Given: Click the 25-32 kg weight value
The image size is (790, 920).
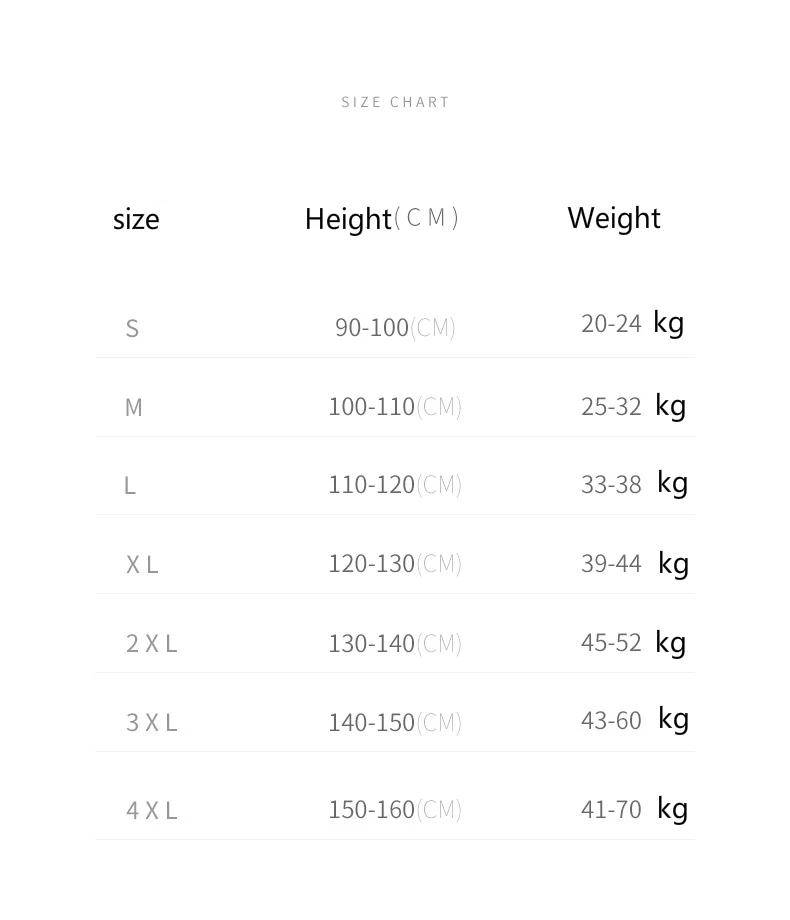Looking at the screenshot, I should [x=633, y=406].
